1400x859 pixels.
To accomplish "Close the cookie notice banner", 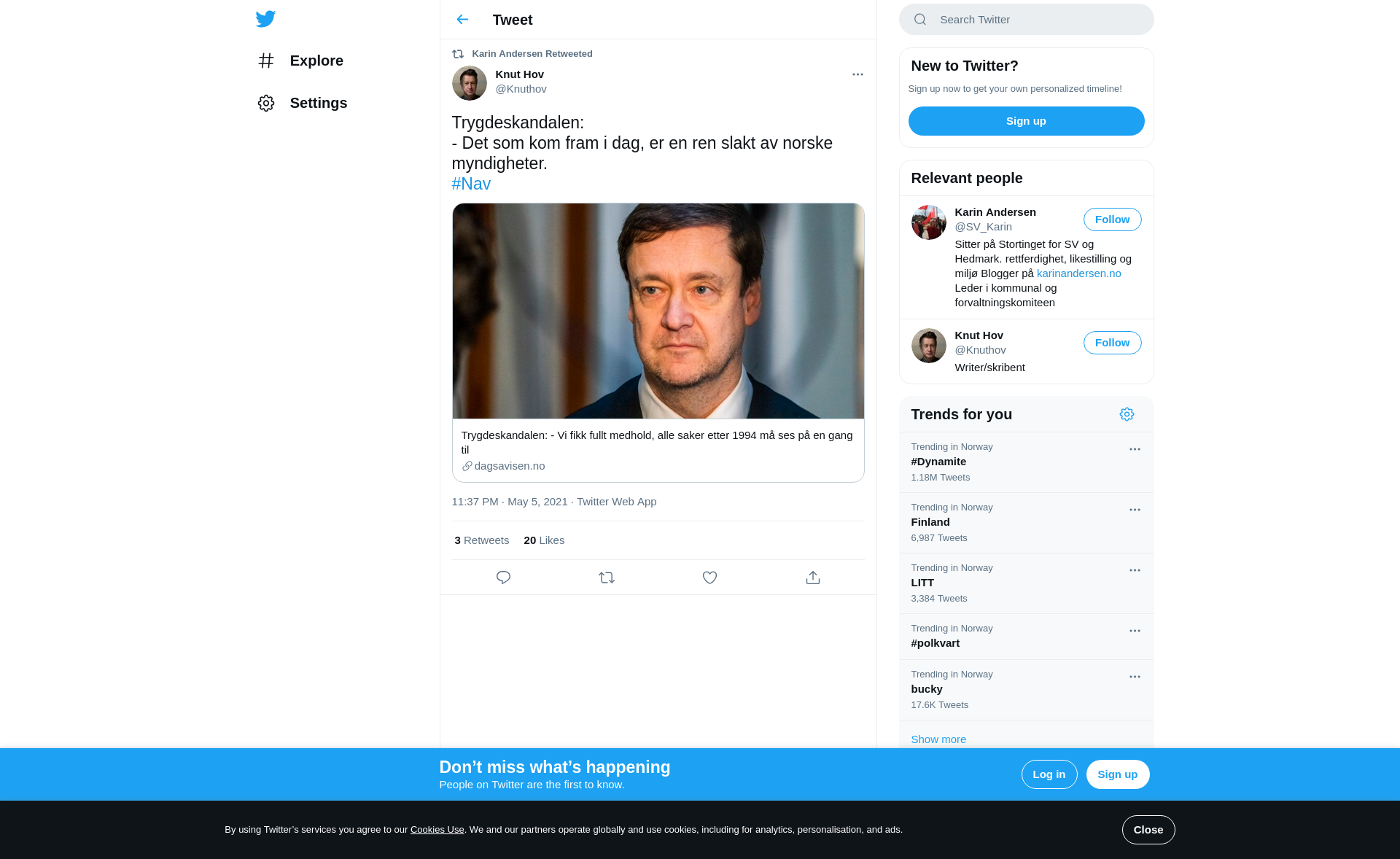I will point(1148,830).
